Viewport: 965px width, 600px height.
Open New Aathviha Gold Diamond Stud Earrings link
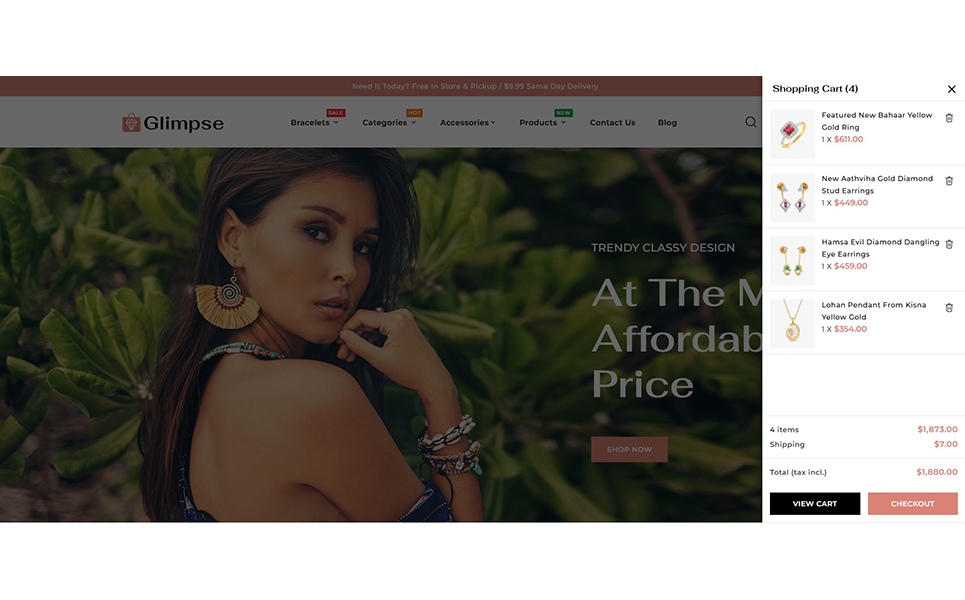(x=877, y=185)
